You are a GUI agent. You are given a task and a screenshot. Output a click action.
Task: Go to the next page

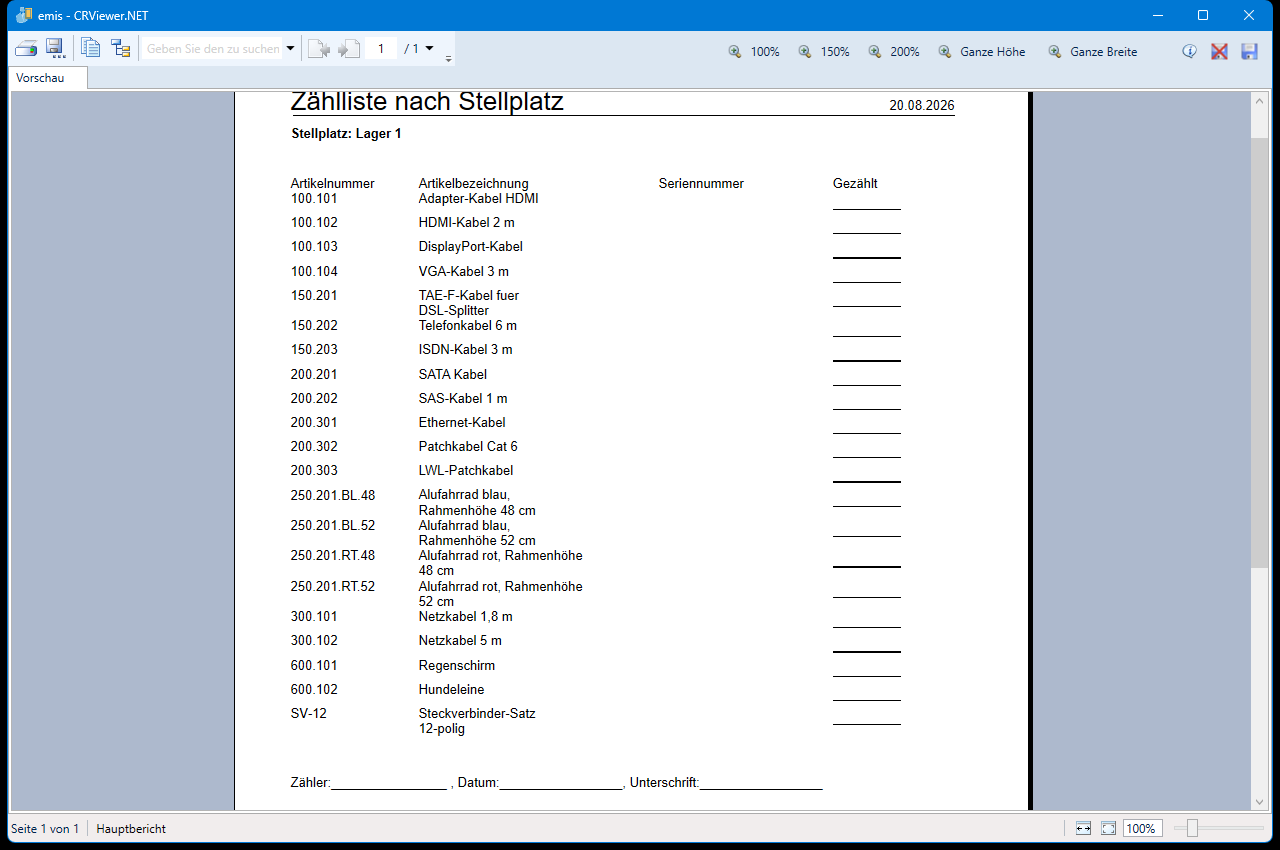(x=348, y=49)
